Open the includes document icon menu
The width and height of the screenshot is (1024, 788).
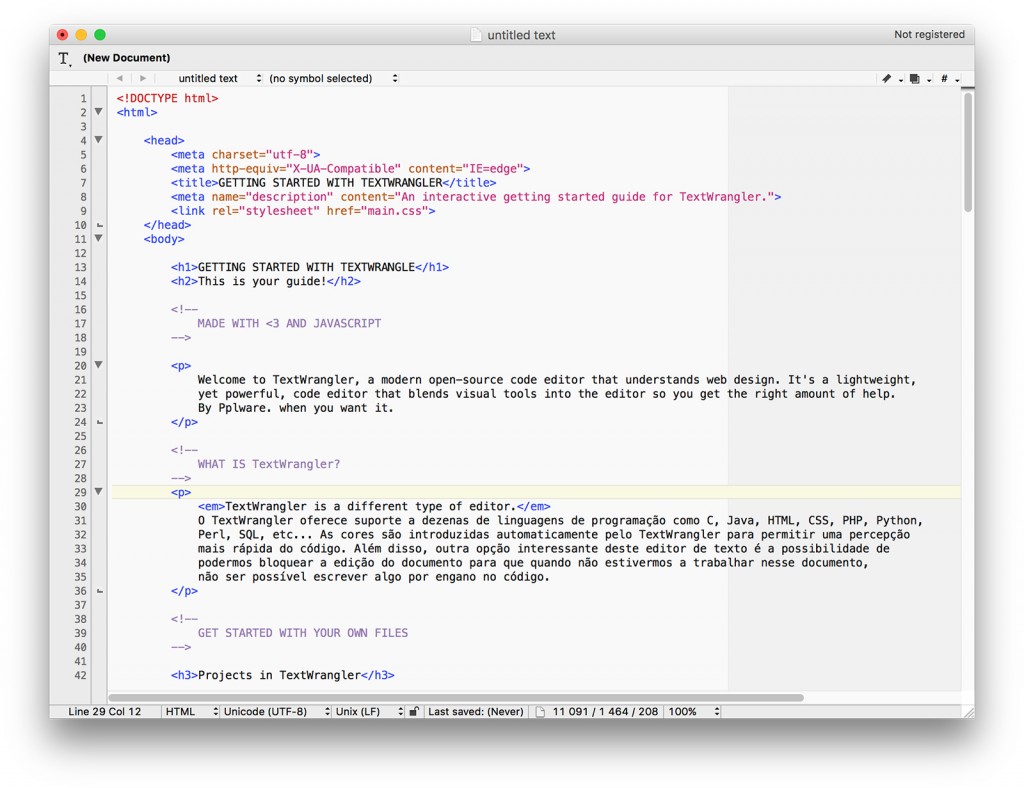click(915, 79)
